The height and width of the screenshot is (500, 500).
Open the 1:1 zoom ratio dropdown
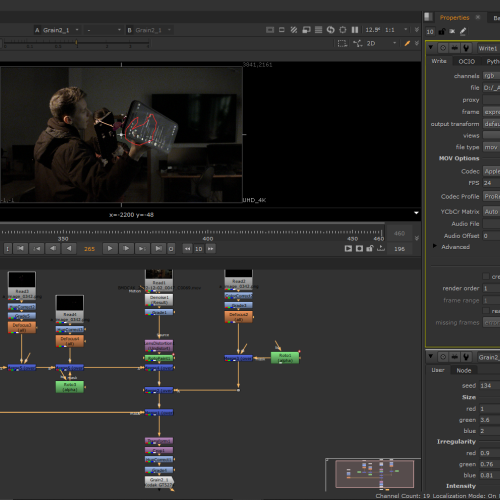[396, 30]
